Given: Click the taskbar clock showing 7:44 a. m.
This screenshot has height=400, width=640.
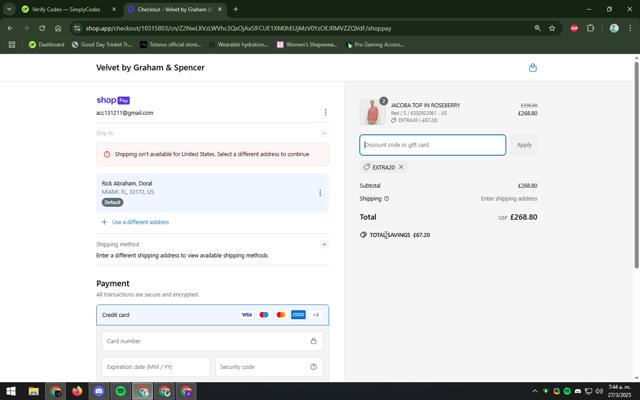Looking at the screenshot, I should 619,391.
